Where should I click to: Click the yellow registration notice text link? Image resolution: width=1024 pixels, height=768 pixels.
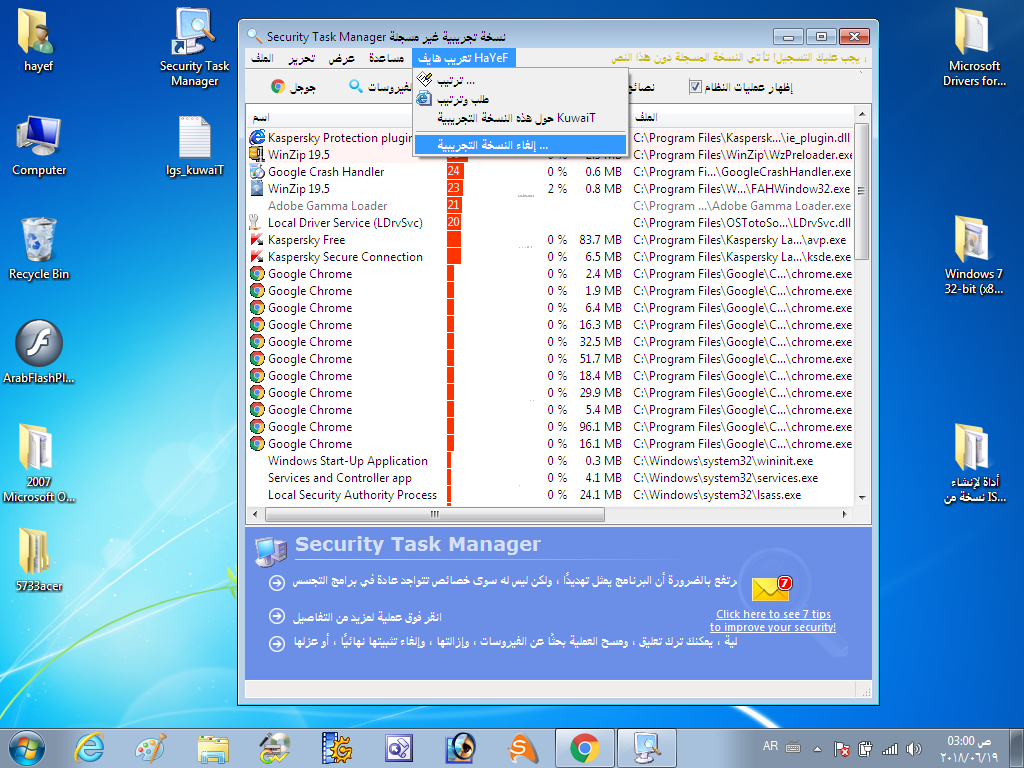tap(739, 58)
